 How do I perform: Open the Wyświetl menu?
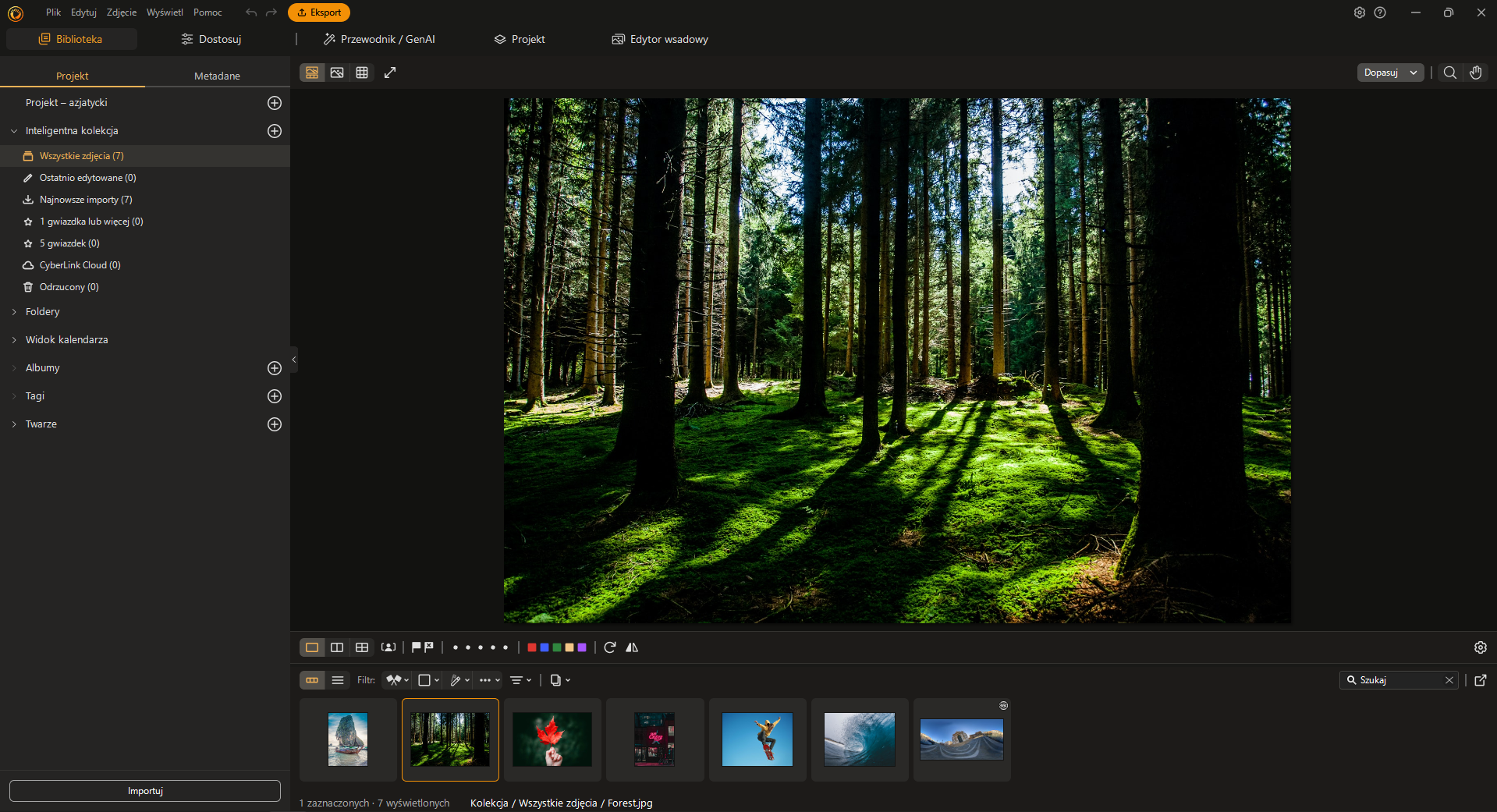coord(165,12)
